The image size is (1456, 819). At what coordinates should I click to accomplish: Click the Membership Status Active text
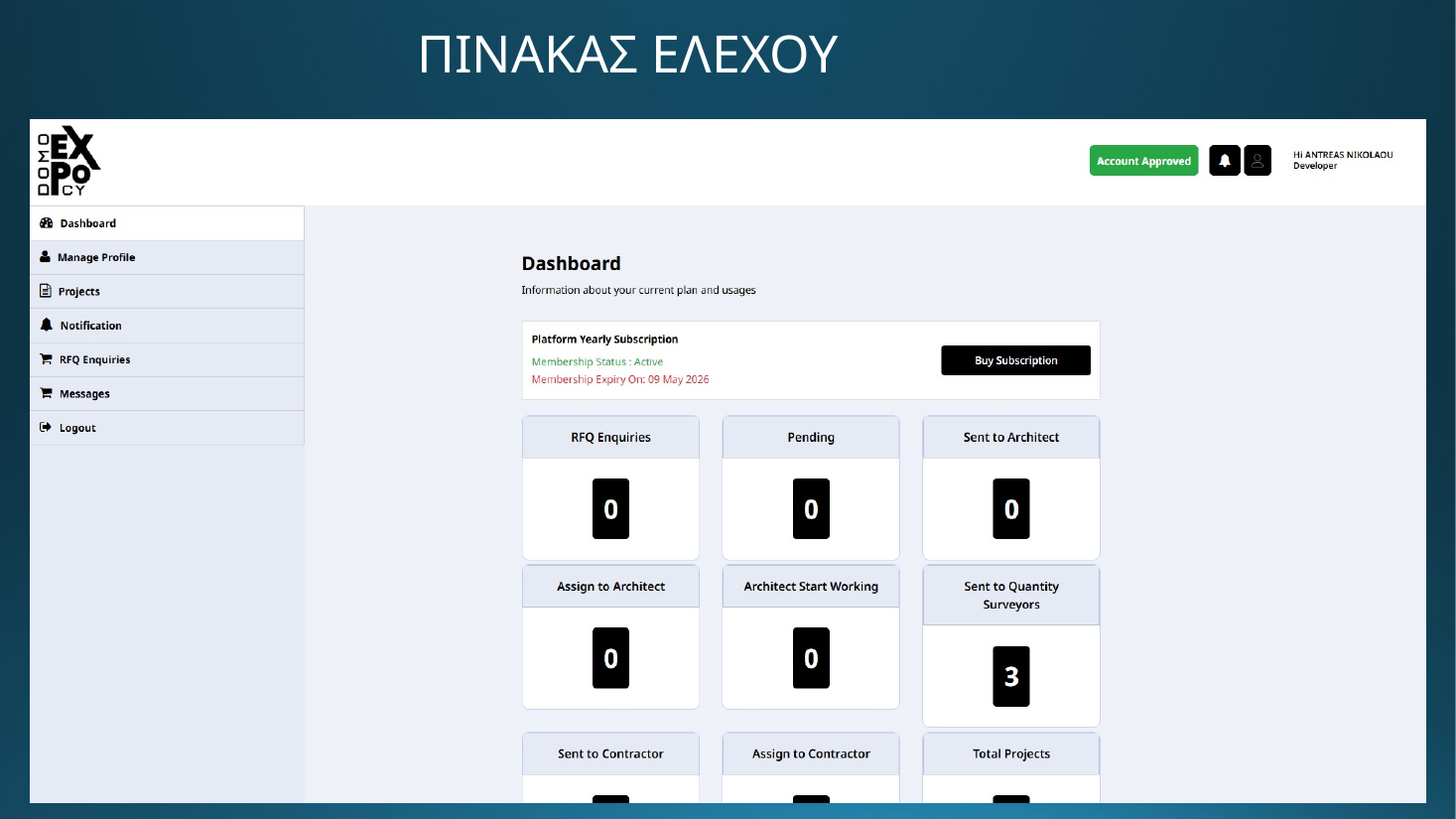pyautogui.click(x=597, y=362)
